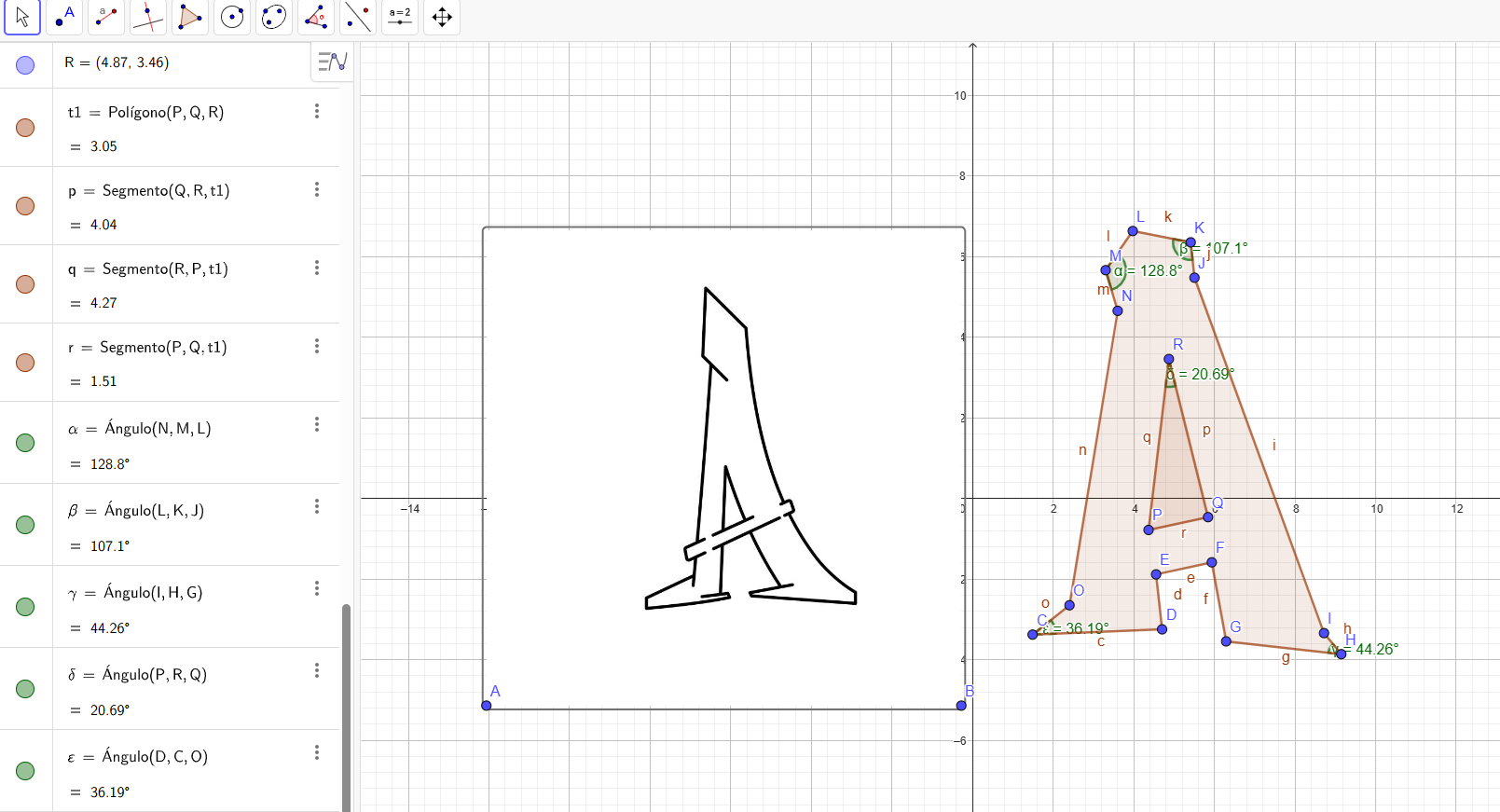Choose the Line through two points tool
Screen dimensions: 1500x812
106,17
